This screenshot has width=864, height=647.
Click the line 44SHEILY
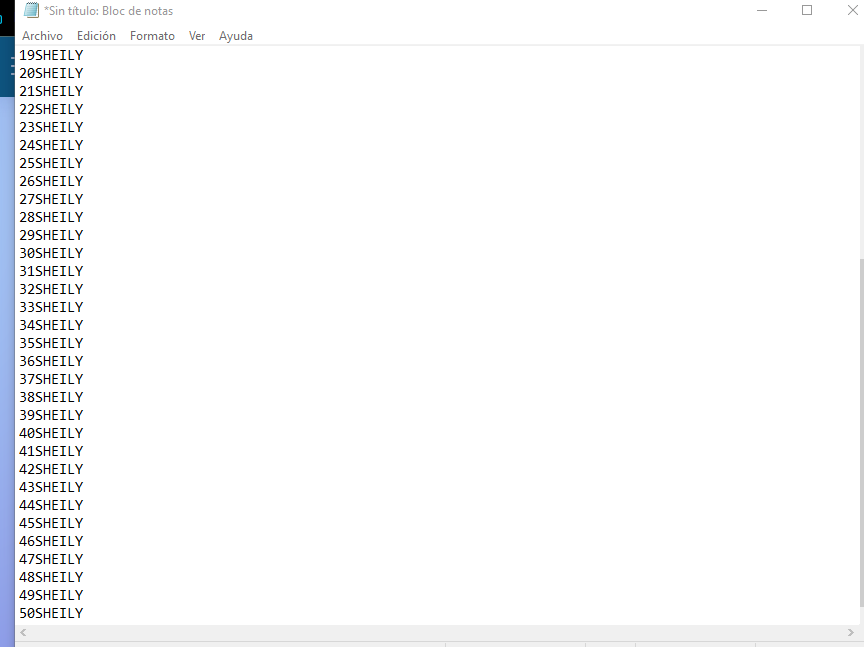51,505
